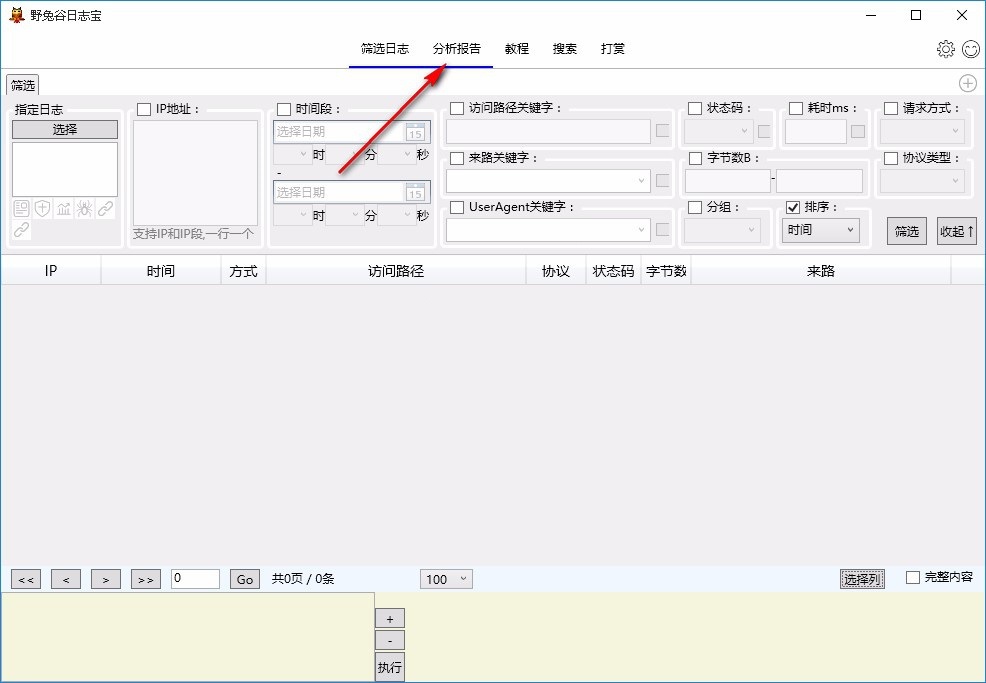This screenshot has height=683, width=986.
Task: Click the spider crawler icon
Action: 84,208
